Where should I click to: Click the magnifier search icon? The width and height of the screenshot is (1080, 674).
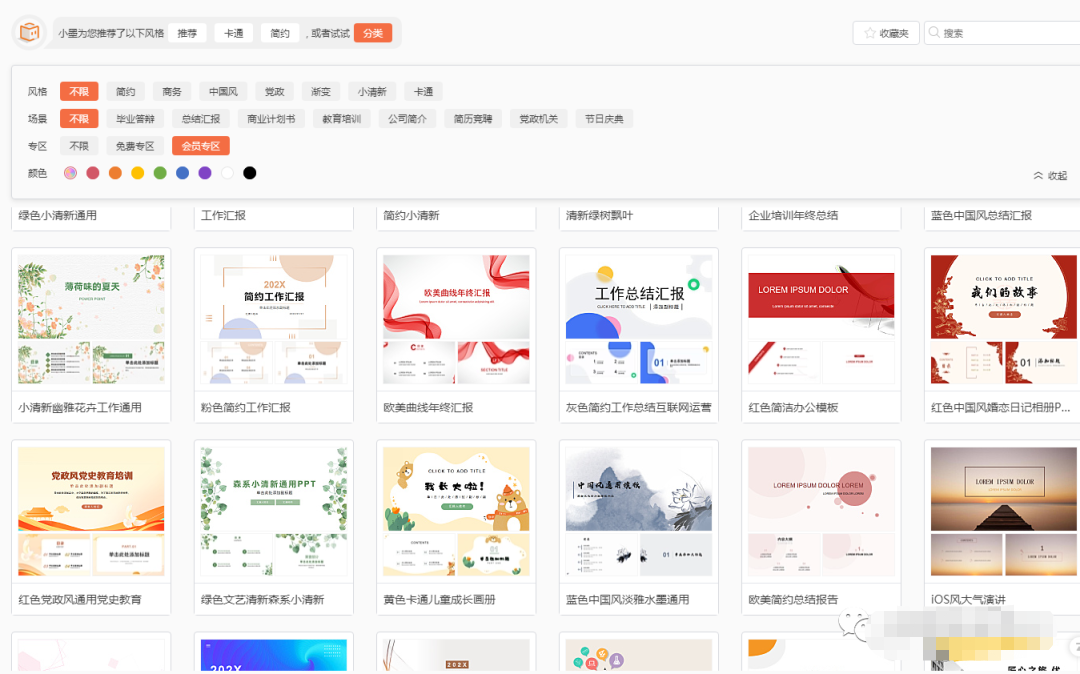click(934, 32)
